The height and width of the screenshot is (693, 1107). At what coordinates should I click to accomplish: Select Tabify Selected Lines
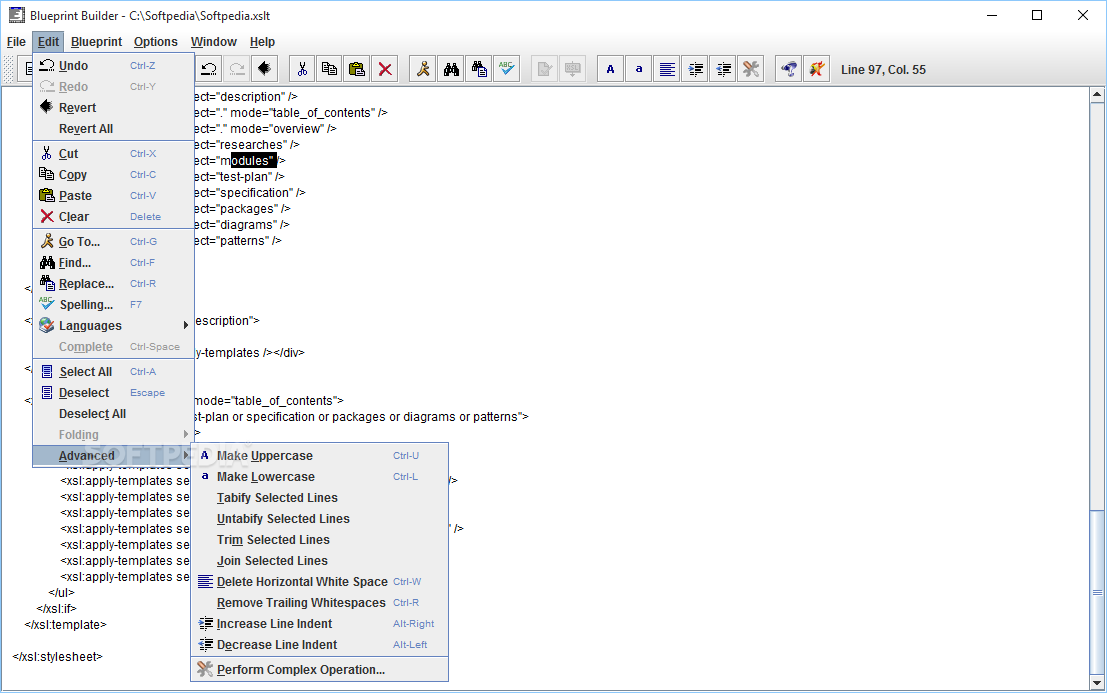(x=319, y=498)
